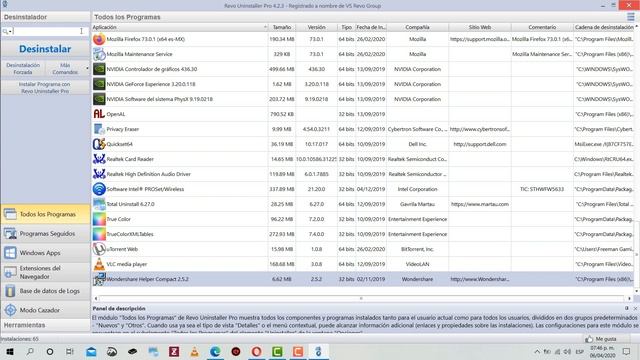Click the VLC media player cone icon
The width and height of the screenshot is (640, 360).
tap(99, 264)
